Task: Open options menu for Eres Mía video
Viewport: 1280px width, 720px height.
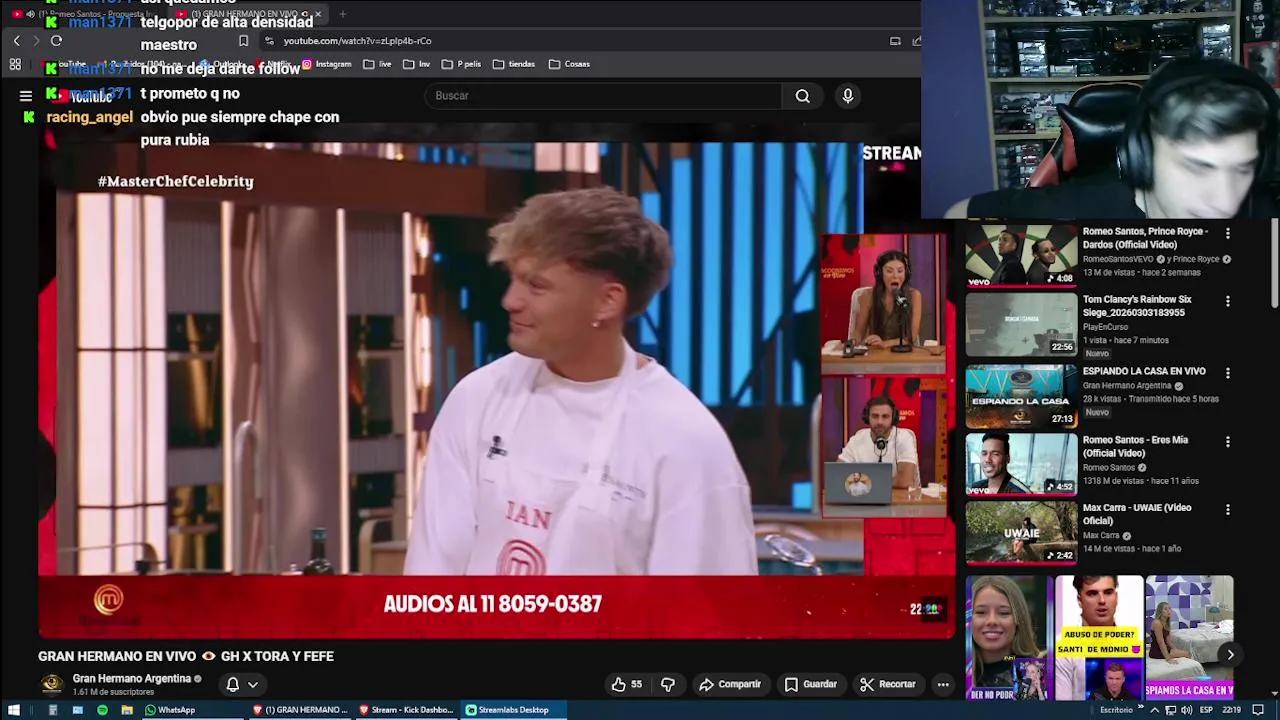Action: point(1228,441)
